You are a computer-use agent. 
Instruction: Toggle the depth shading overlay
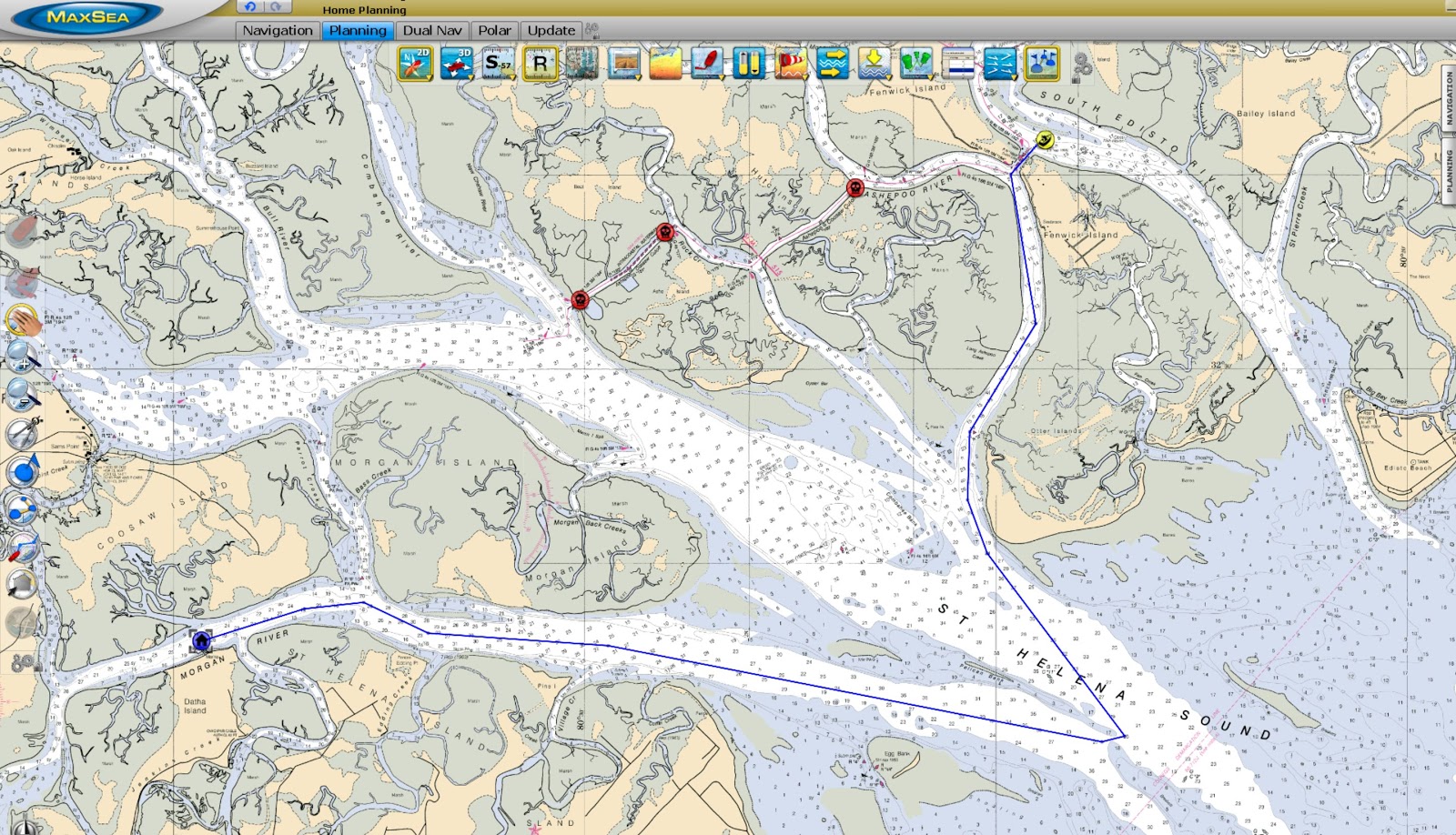[666, 64]
